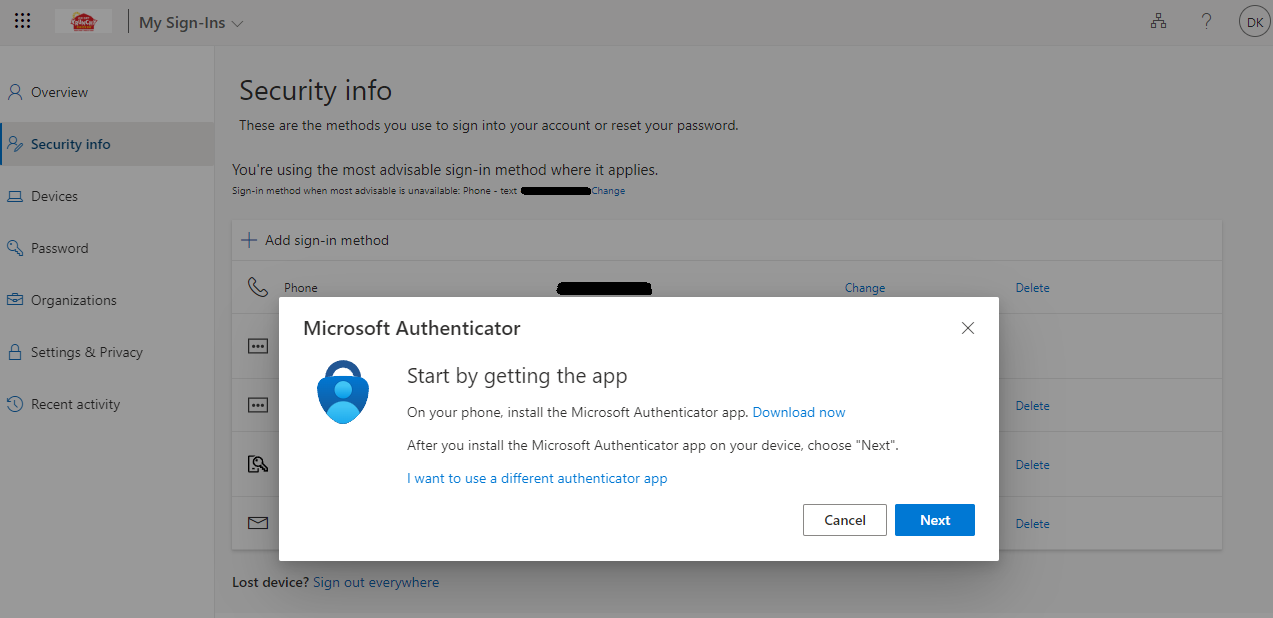This screenshot has width=1273, height=618.
Task: Click the Download now link
Action: point(798,412)
